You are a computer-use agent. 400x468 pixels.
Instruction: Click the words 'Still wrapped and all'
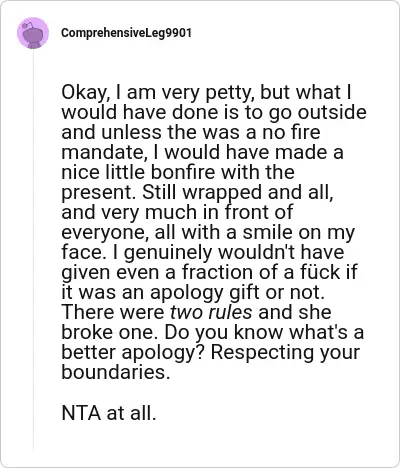238,193
